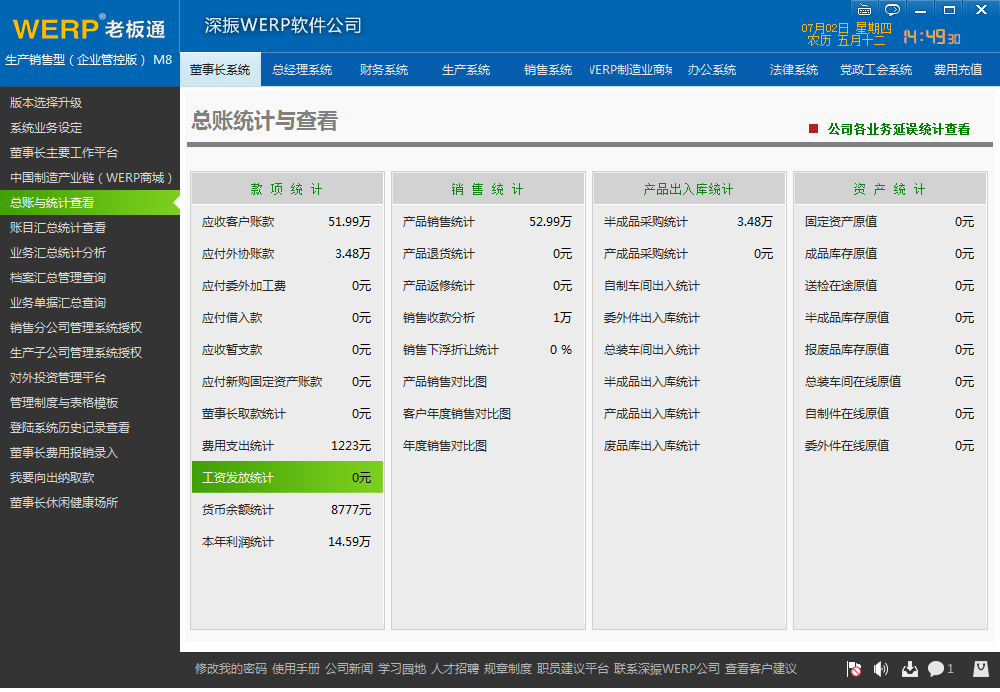
Task: Click 修改我的密码 link in footer
Action: pos(231,668)
